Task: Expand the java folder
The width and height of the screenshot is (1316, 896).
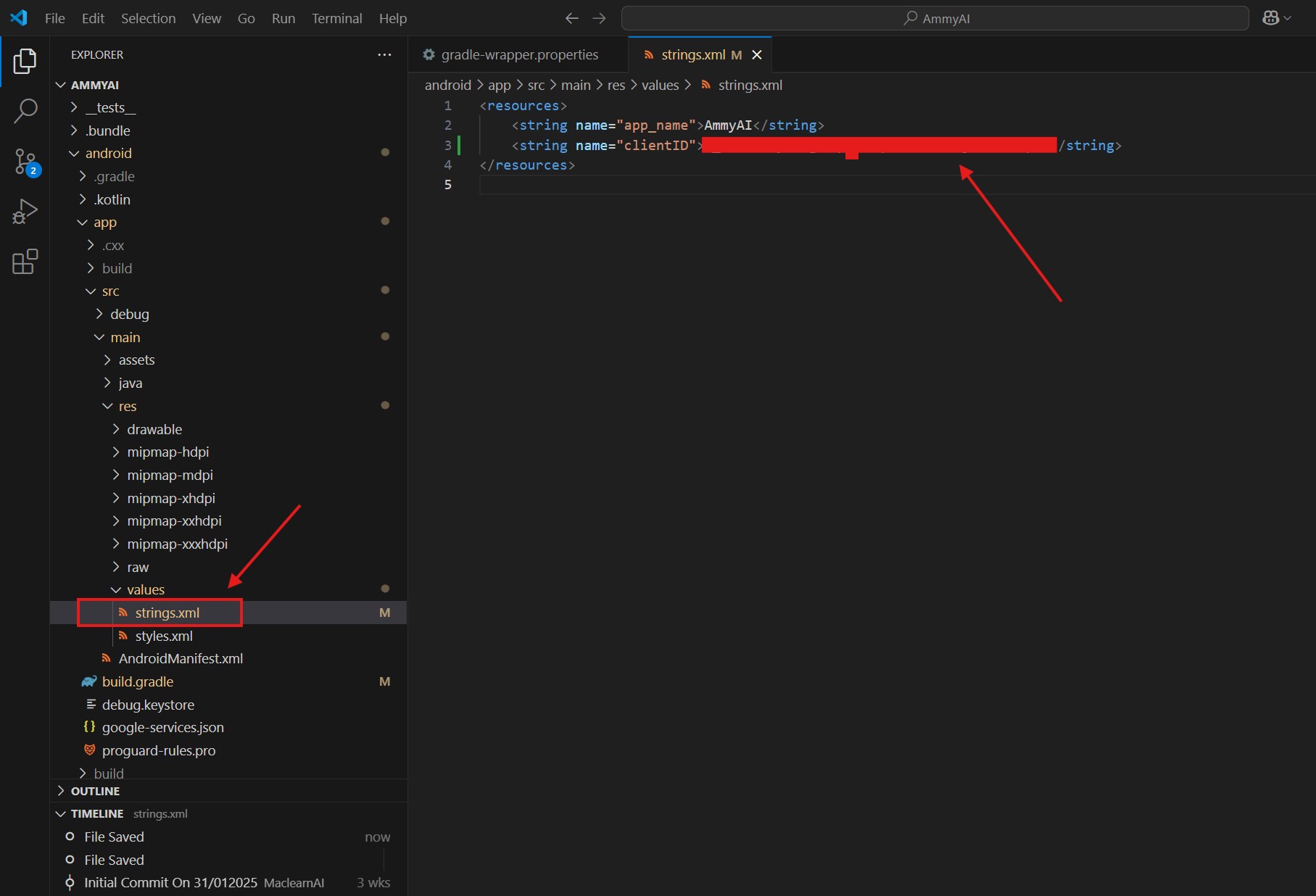Action: [130, 383]
